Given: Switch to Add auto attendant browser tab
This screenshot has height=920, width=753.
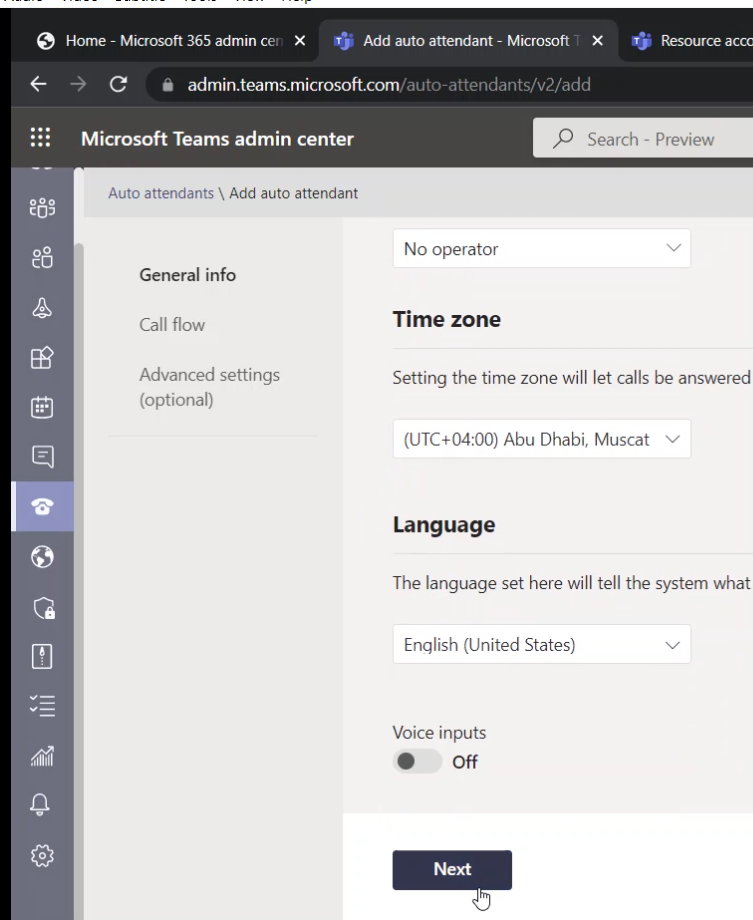Looking at the screenshot, I should 462,41.
